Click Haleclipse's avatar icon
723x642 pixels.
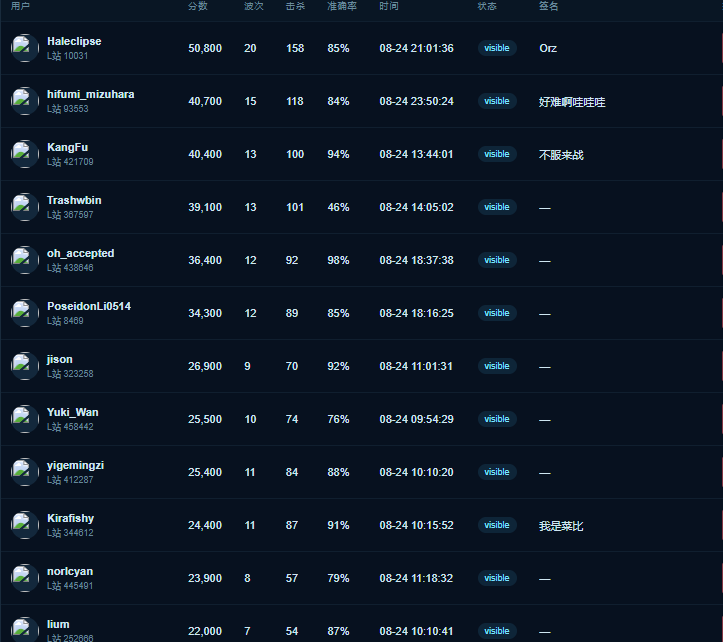click(x=25, y=48)
